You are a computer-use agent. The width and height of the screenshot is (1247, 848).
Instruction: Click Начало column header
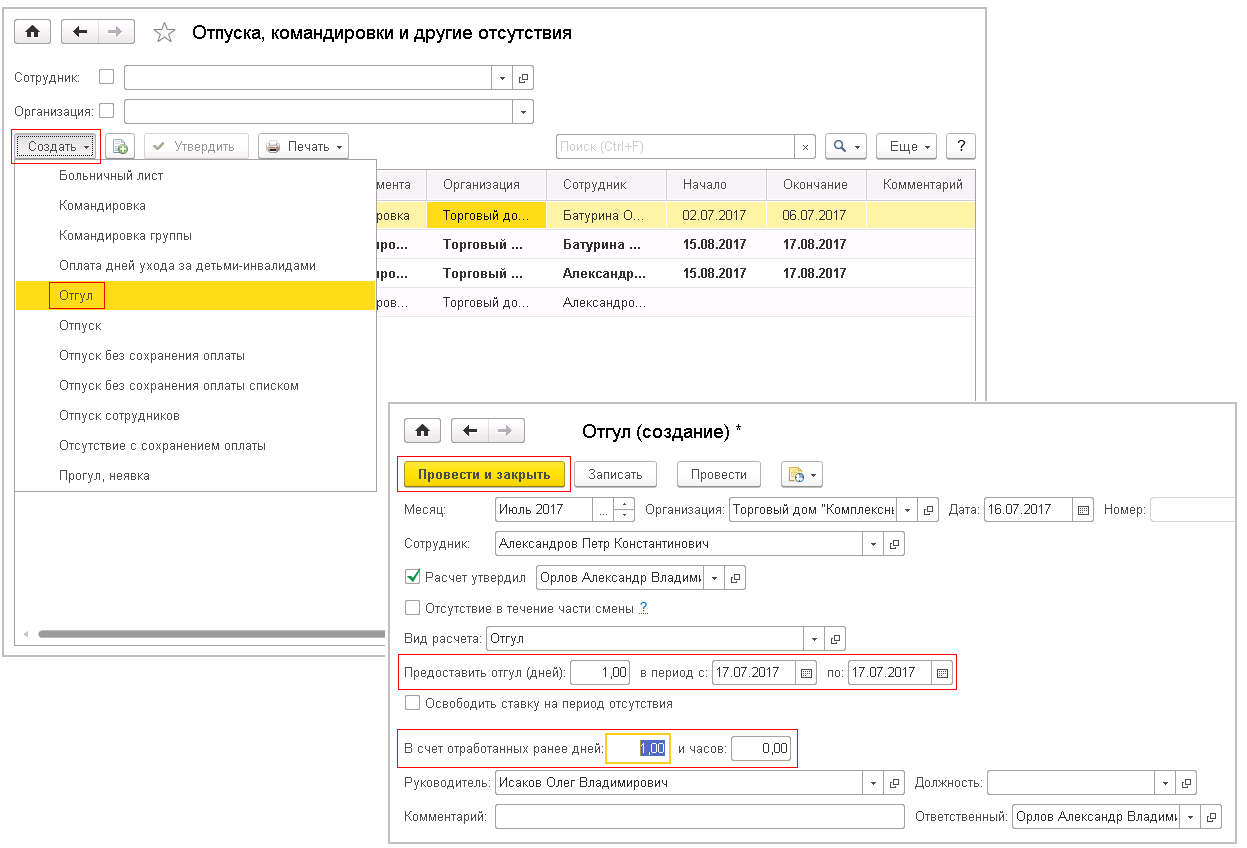pos(716,185)
